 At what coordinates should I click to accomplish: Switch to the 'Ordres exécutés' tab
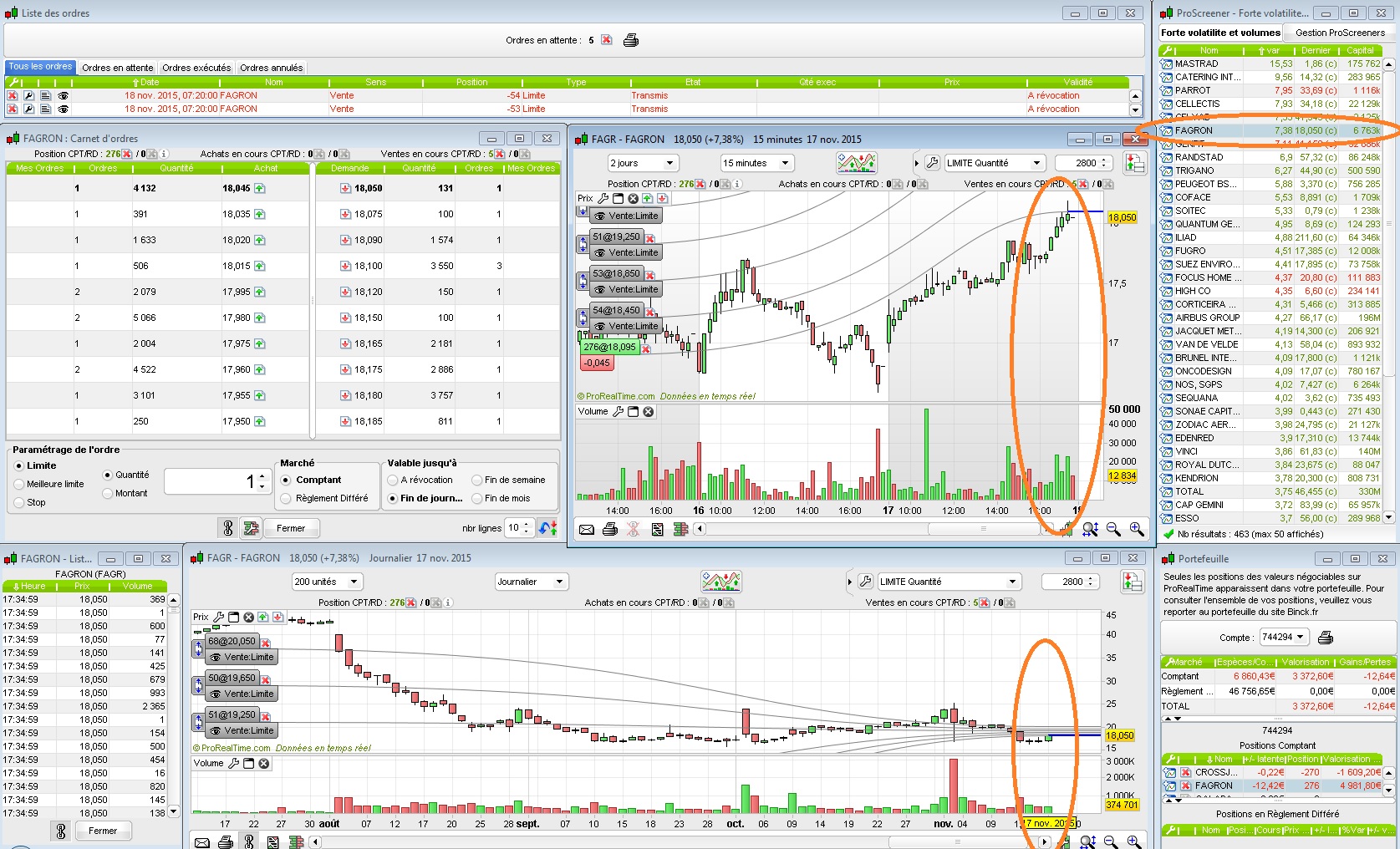pyautogui.click(x=196, y=68)
